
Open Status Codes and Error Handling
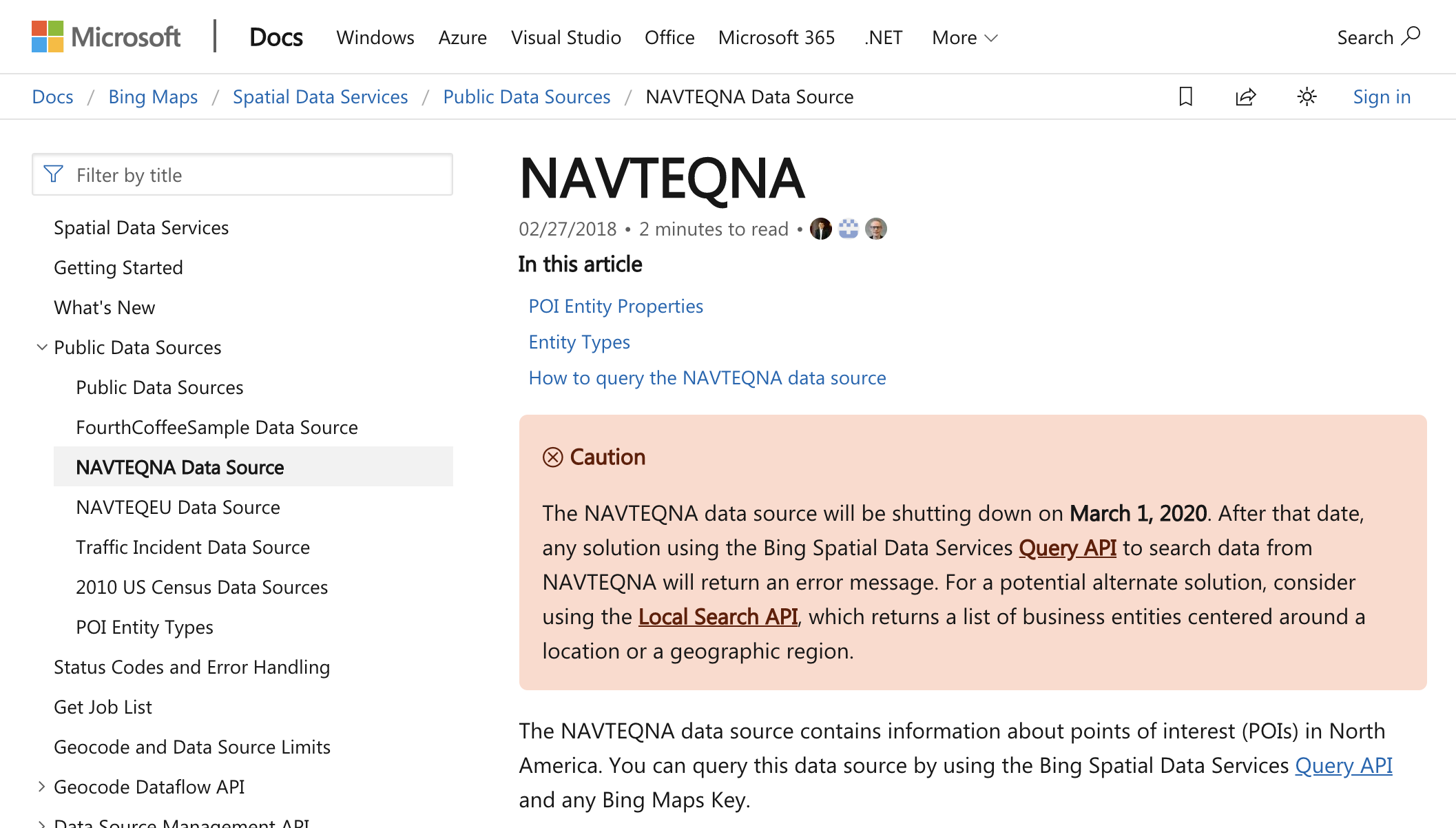tap(192, 667)
